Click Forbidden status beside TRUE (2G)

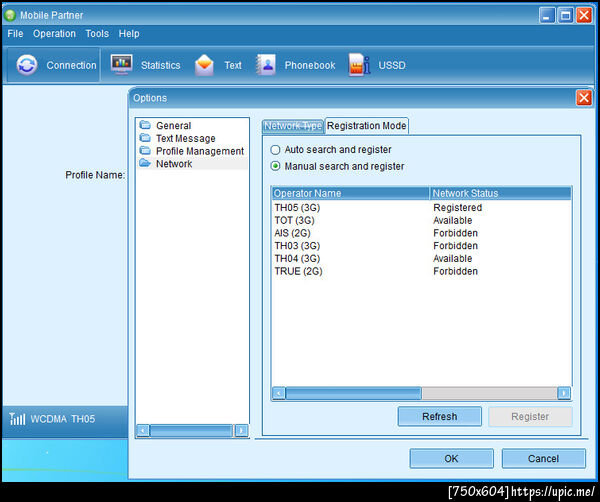(455, 271)
